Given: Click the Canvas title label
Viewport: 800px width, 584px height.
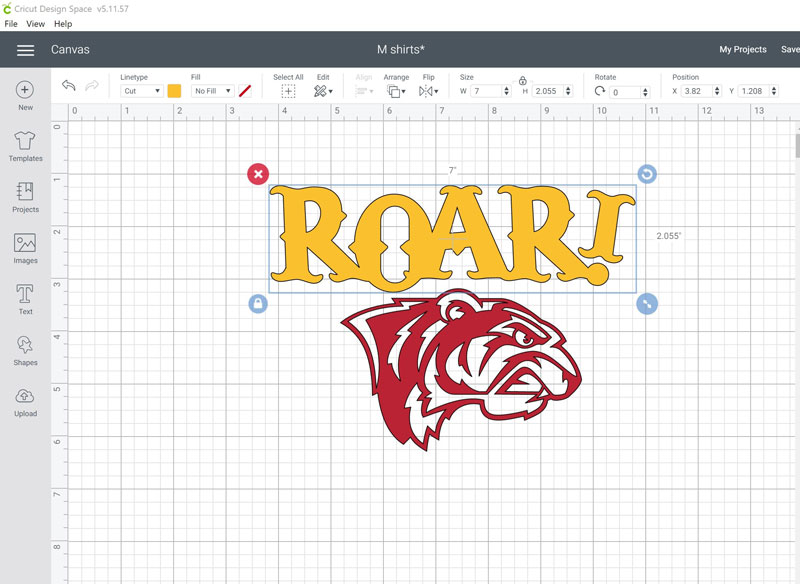Looking at the screenshot, I should click(x=70, y=49).
